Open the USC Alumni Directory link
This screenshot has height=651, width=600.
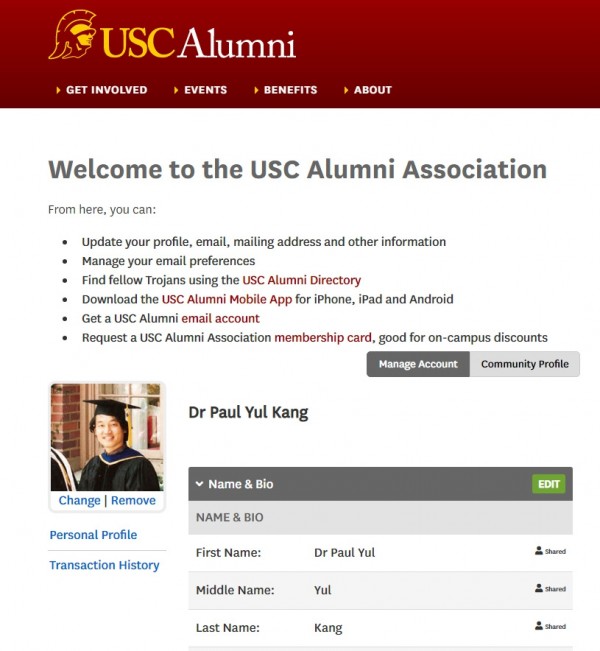tap(301, 281)
